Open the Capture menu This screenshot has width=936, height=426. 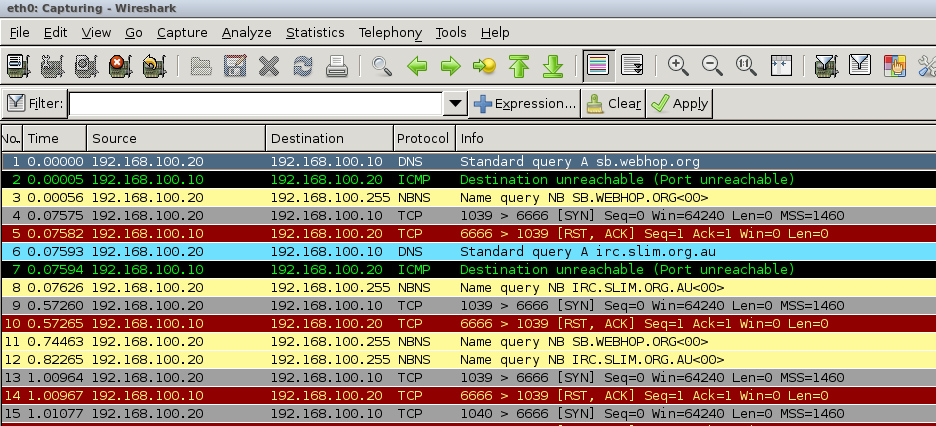182,32
